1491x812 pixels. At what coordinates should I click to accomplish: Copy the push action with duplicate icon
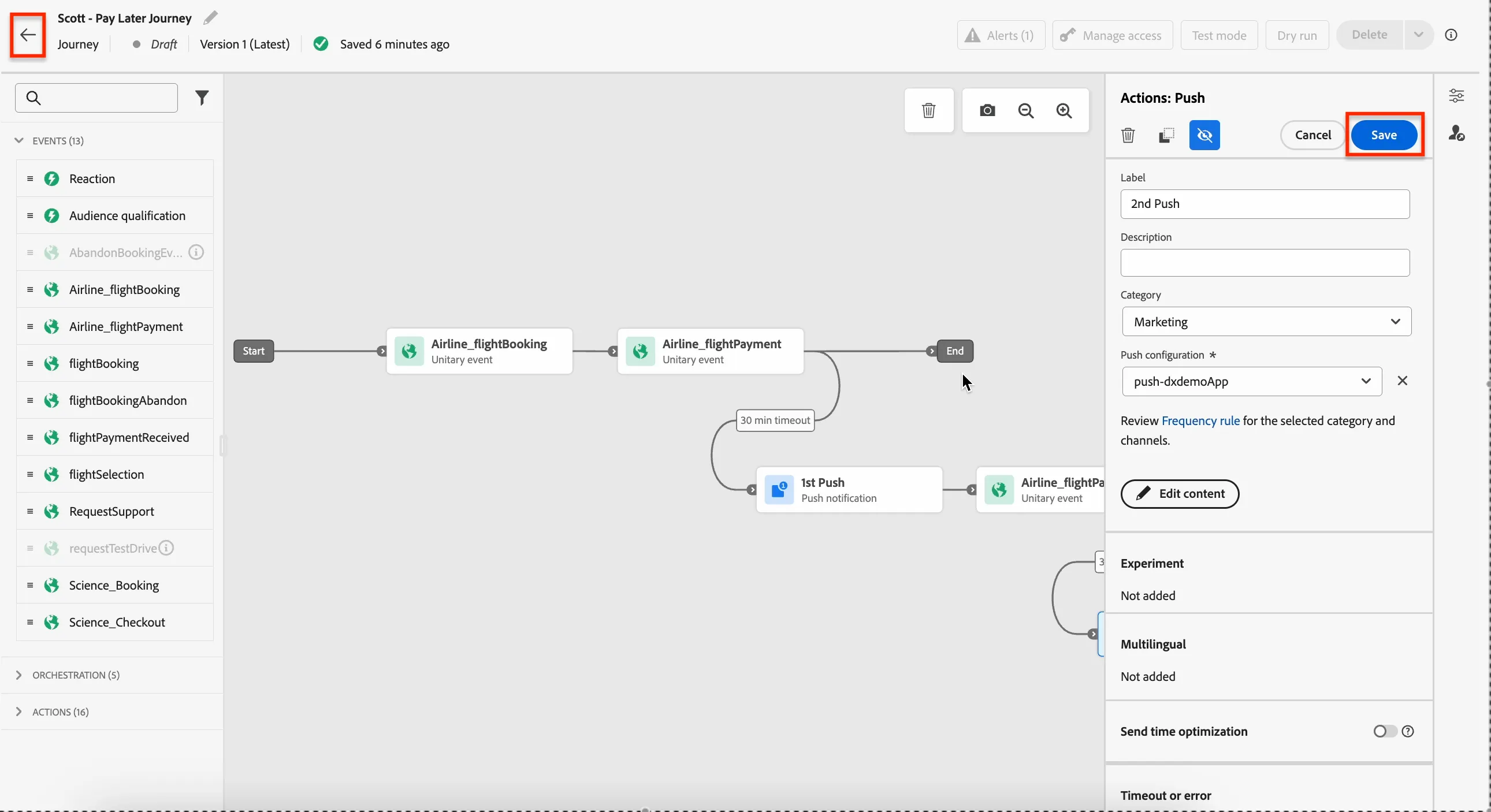tap(1166, 136)
